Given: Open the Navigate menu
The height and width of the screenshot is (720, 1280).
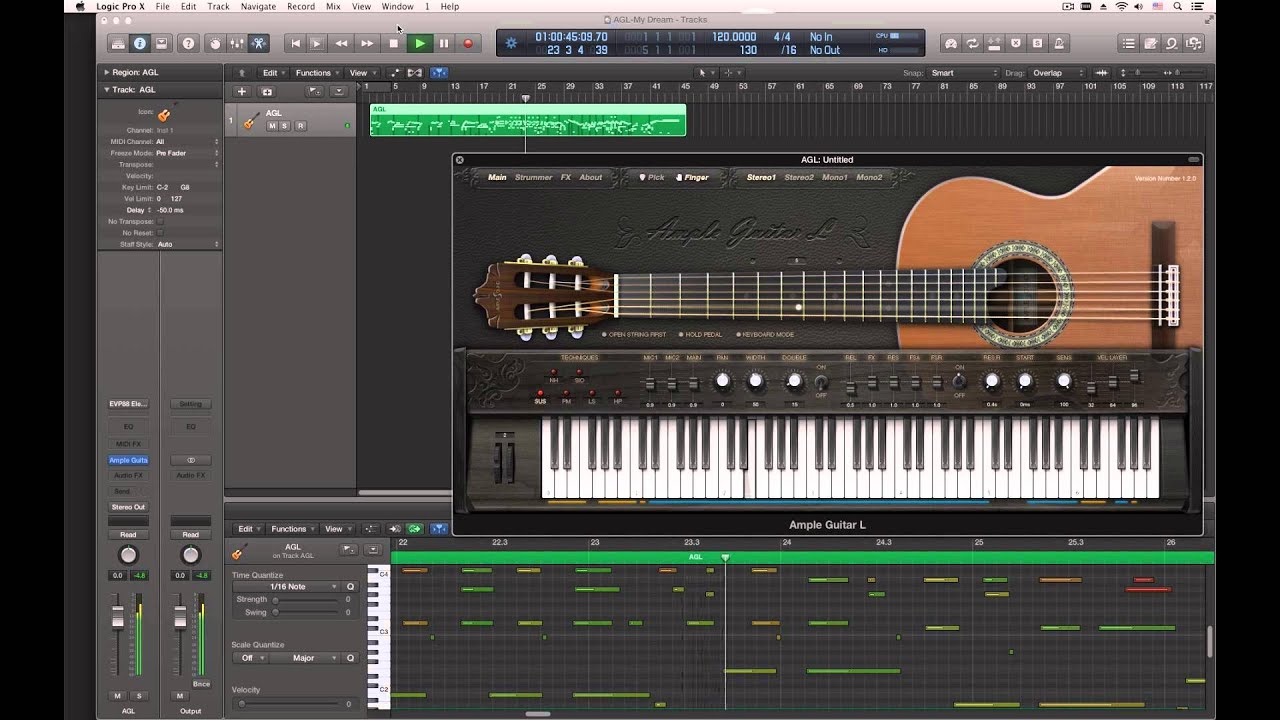Looking at the screenshot, I should coord(258,6).
